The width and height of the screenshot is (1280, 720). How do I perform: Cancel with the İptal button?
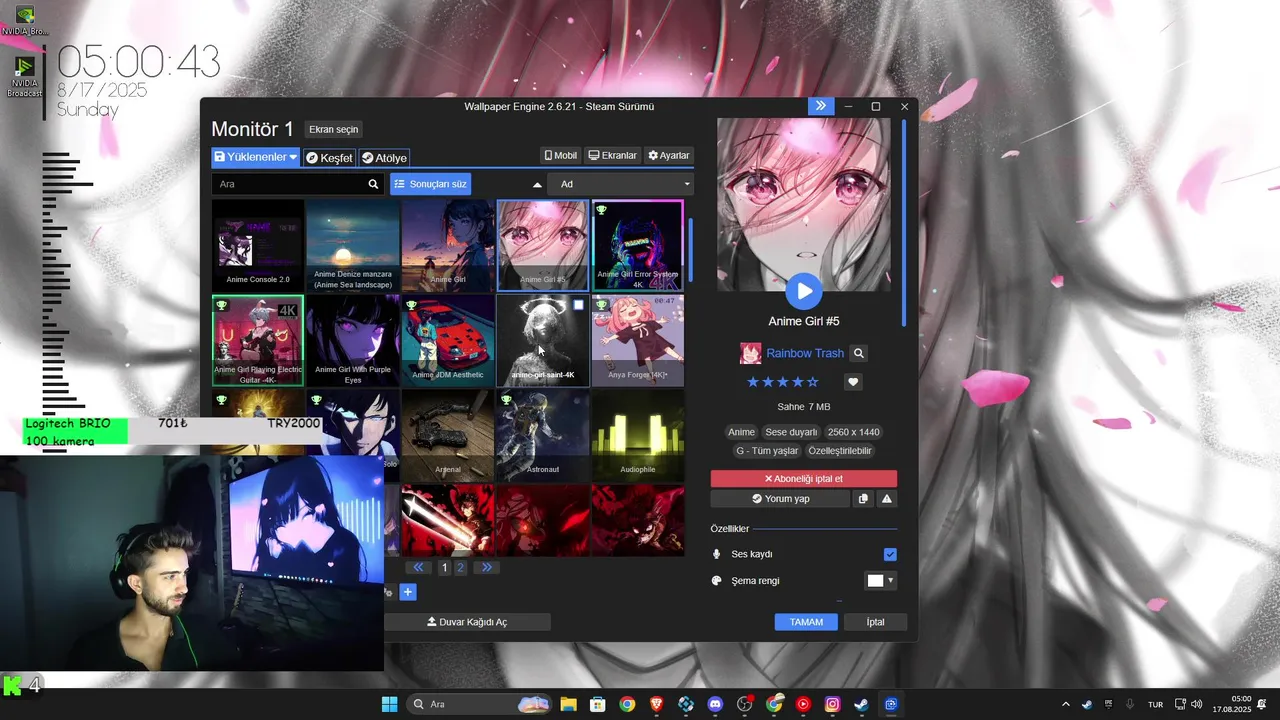click(x=876, y=622)
